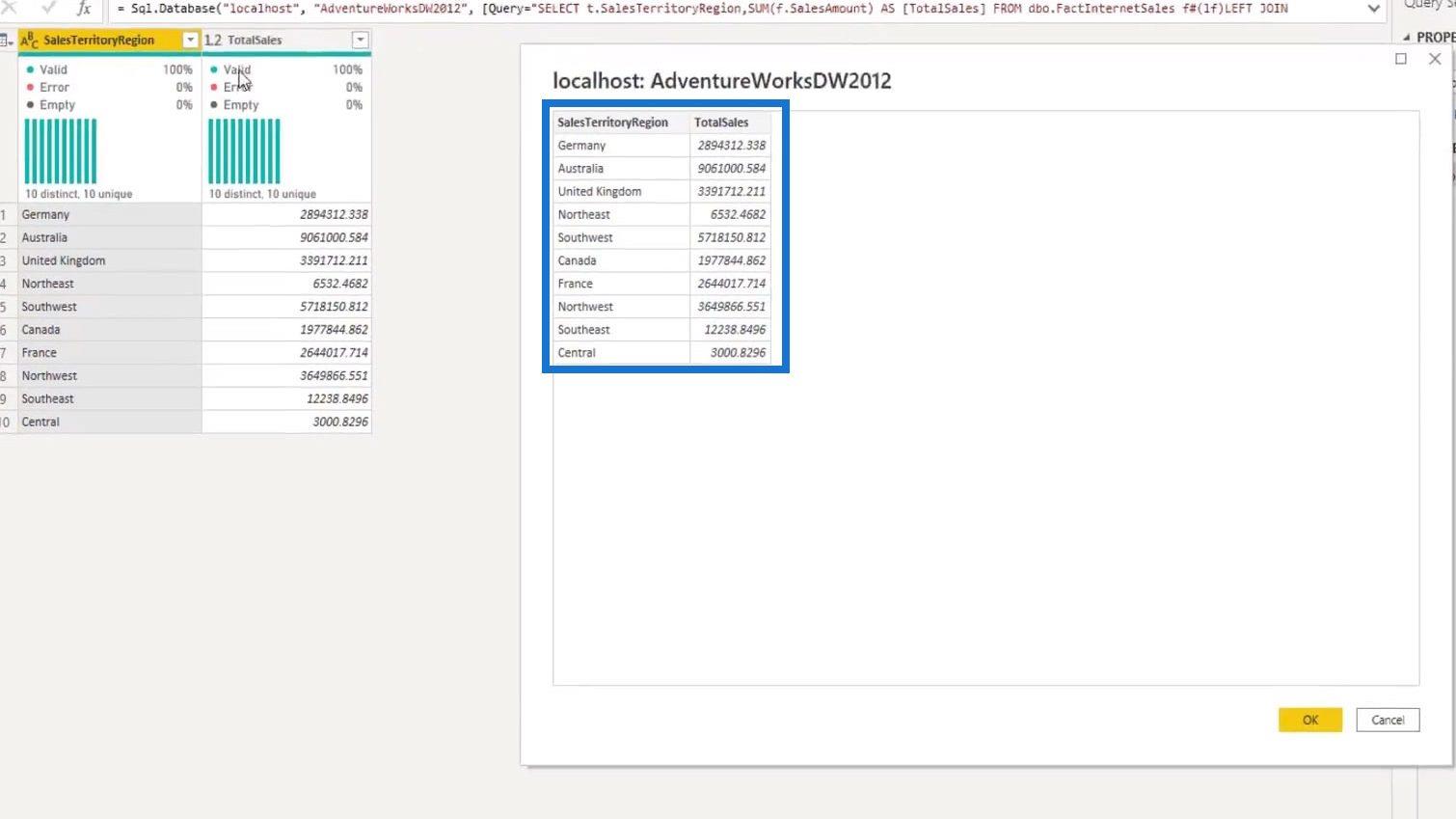Select the Southeast cell in the grid
The image size is (1456, 819).
109,399
